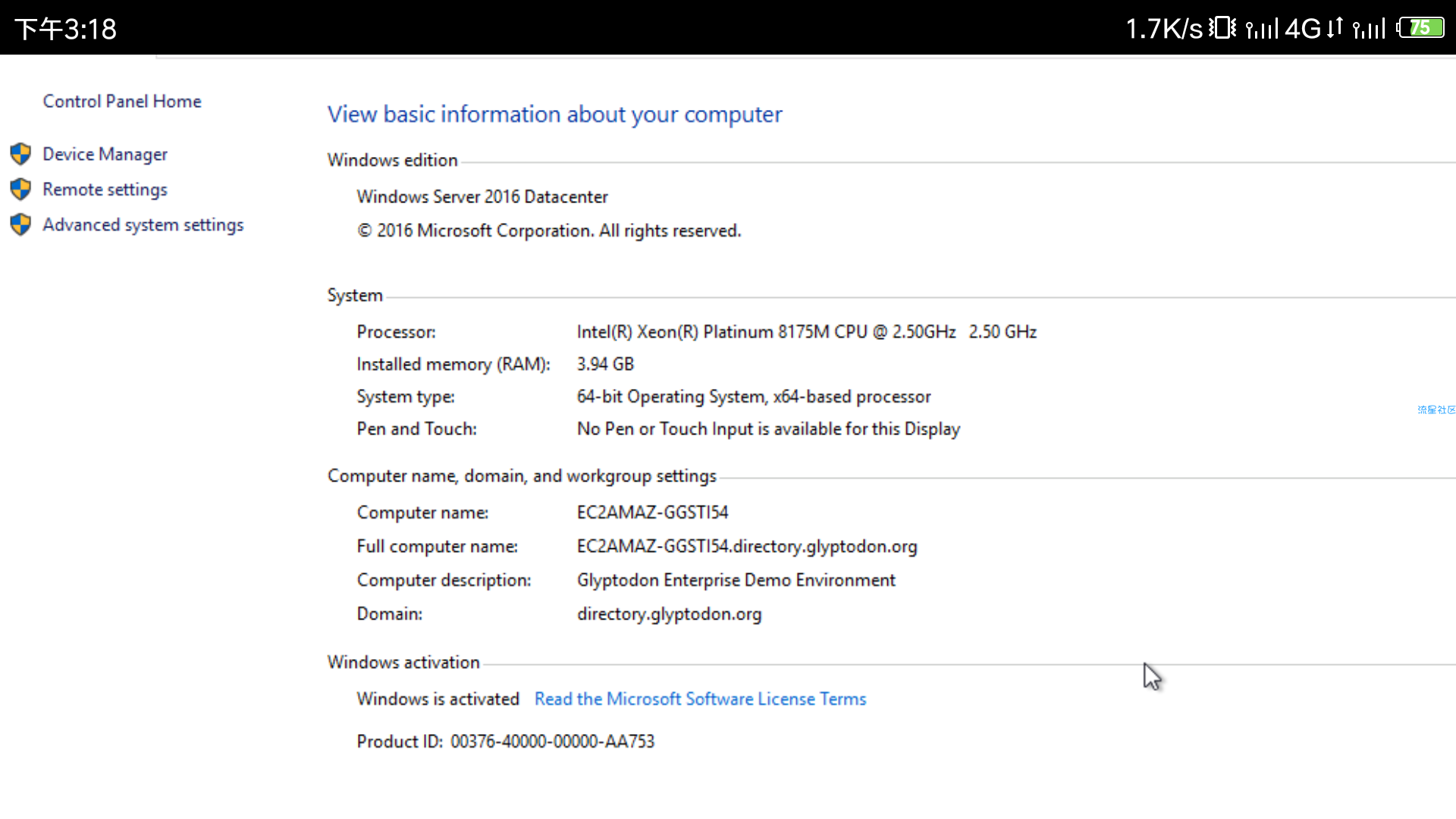Tap the 下午3:18 clock in status bar

[x=66, y=29]
